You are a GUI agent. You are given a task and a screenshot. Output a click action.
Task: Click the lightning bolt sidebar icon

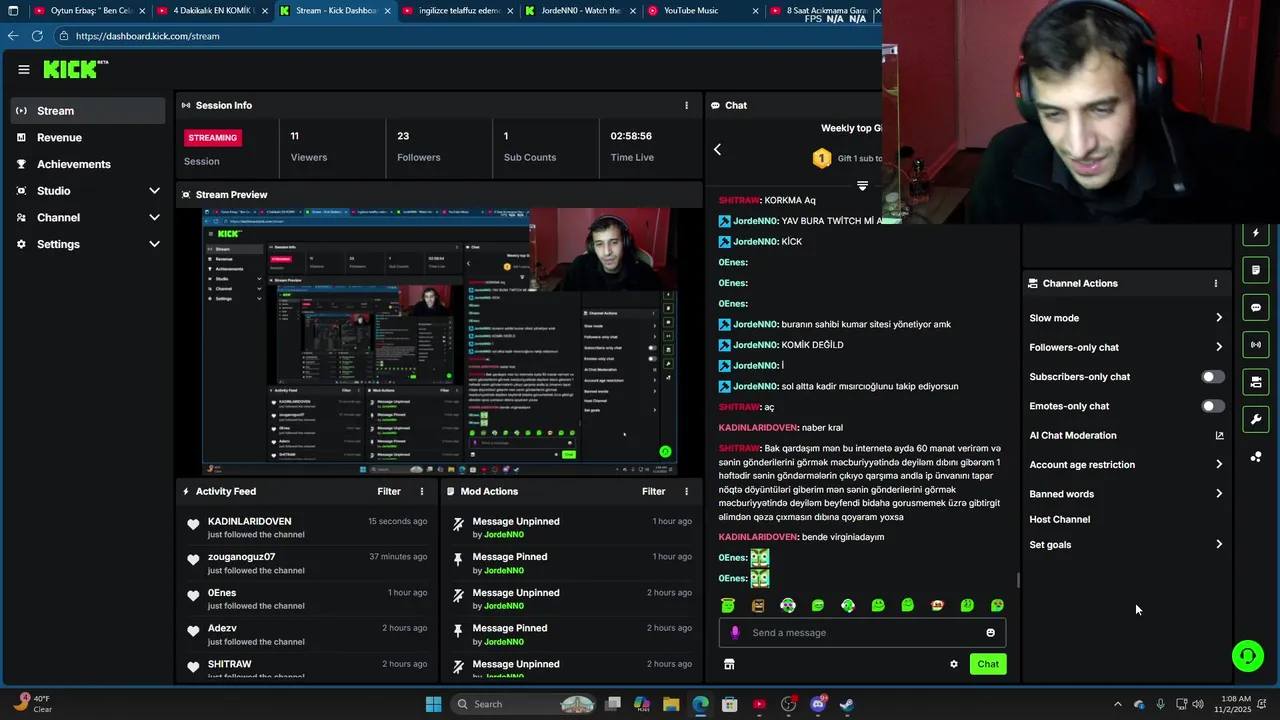click(1256, 233)
